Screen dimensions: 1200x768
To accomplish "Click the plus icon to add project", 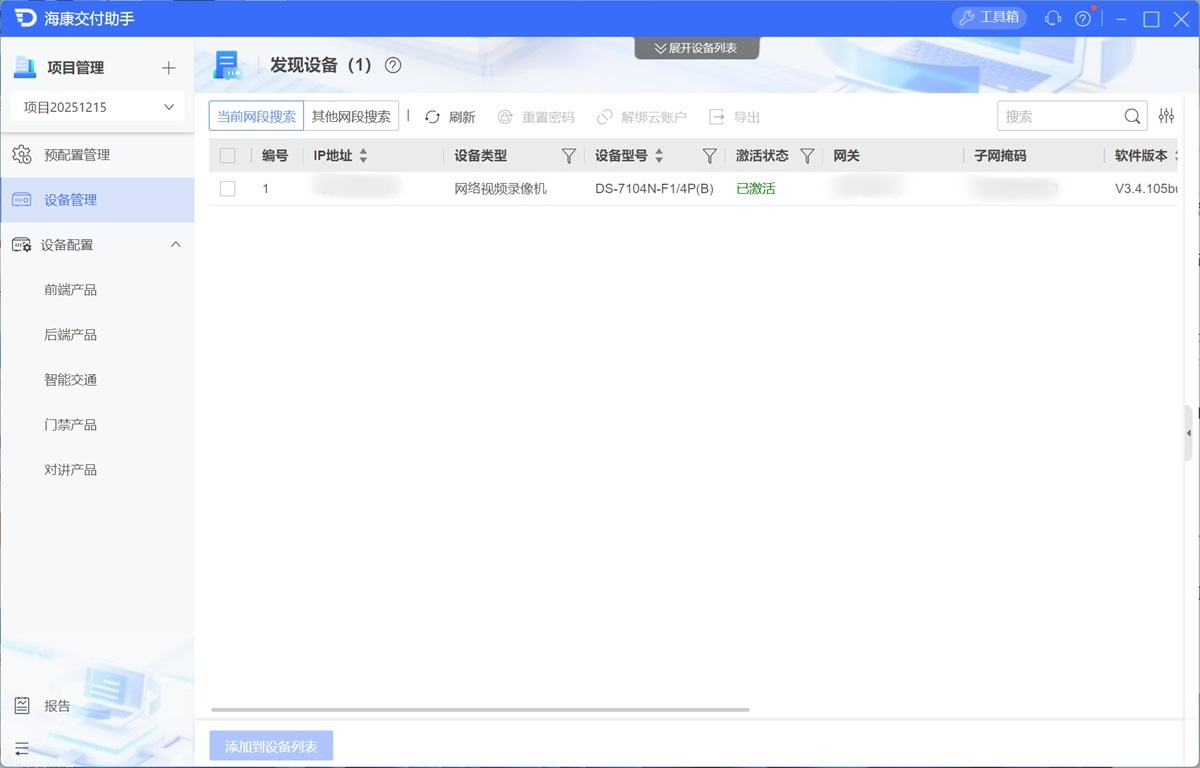I will tap(168, 68).
